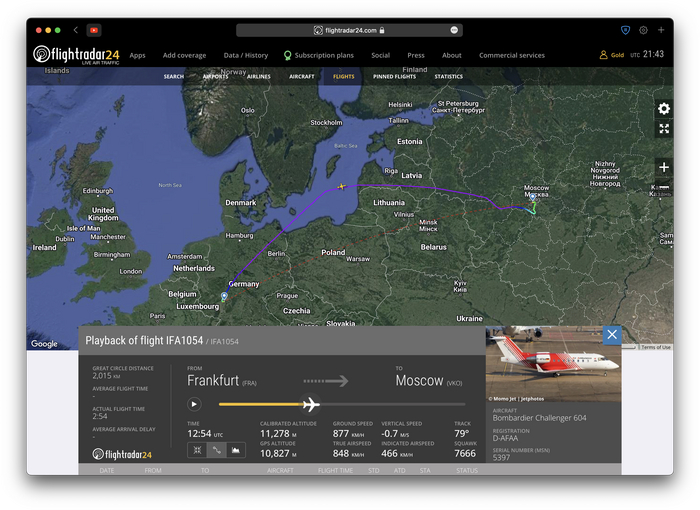Click the great circle distance 2,015 km
700x510 pixels.
106,376
